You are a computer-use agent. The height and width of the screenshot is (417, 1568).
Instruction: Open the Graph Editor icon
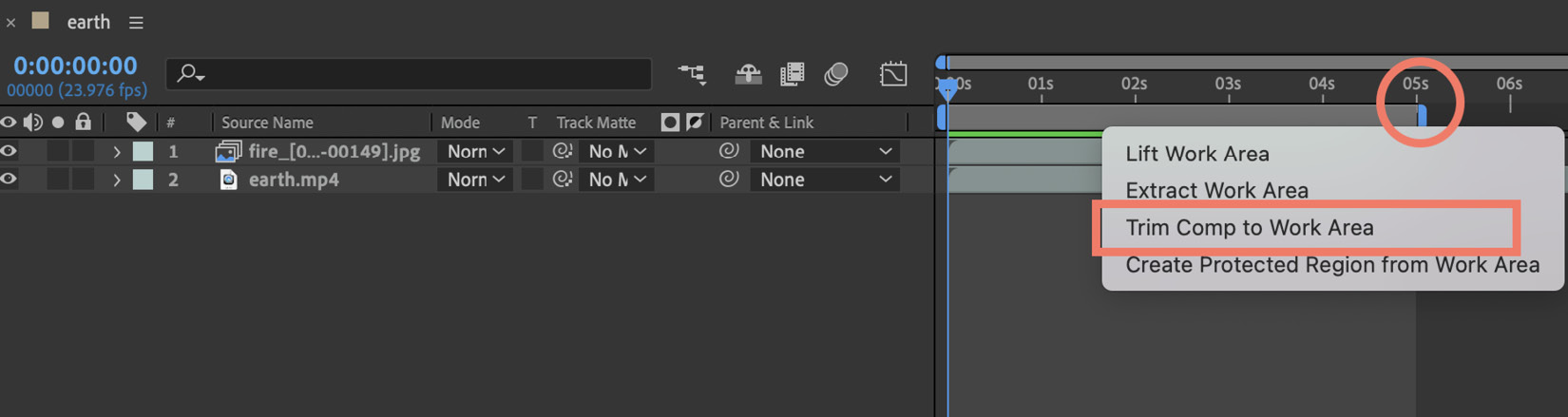[x=893, y=74]
